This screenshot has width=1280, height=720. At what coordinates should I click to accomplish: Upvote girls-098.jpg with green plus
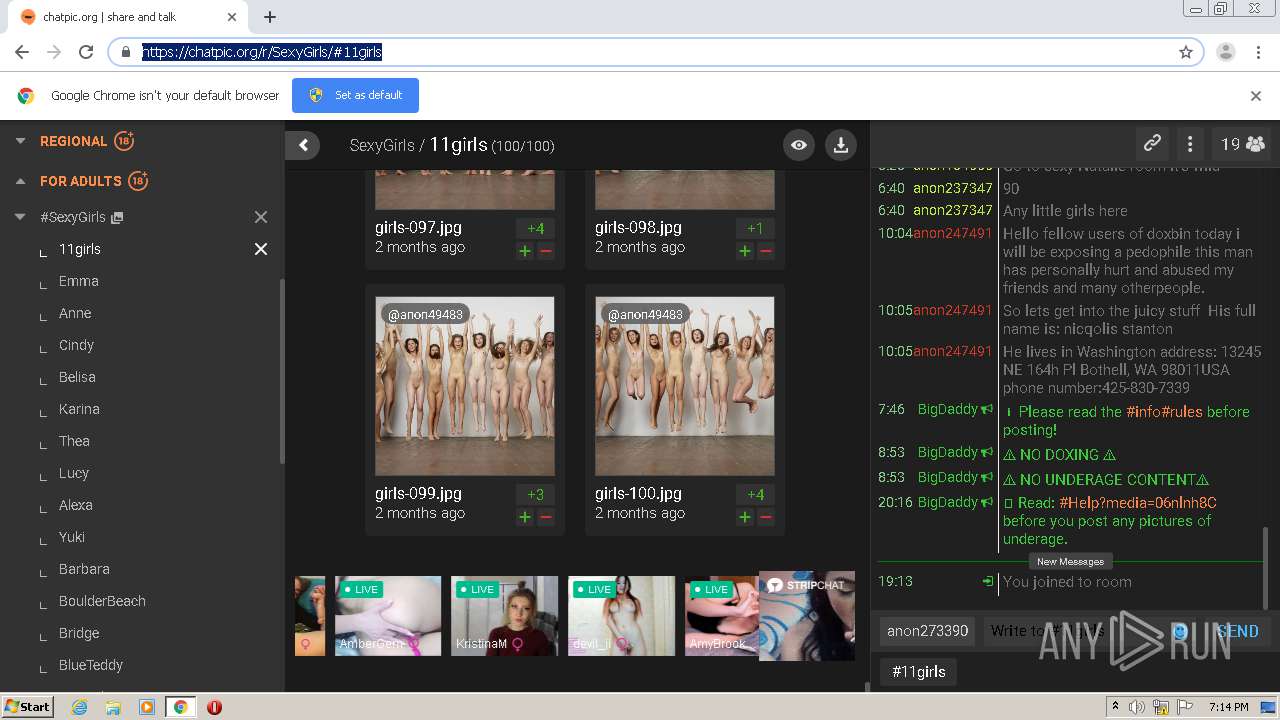[x=745, y=251]
